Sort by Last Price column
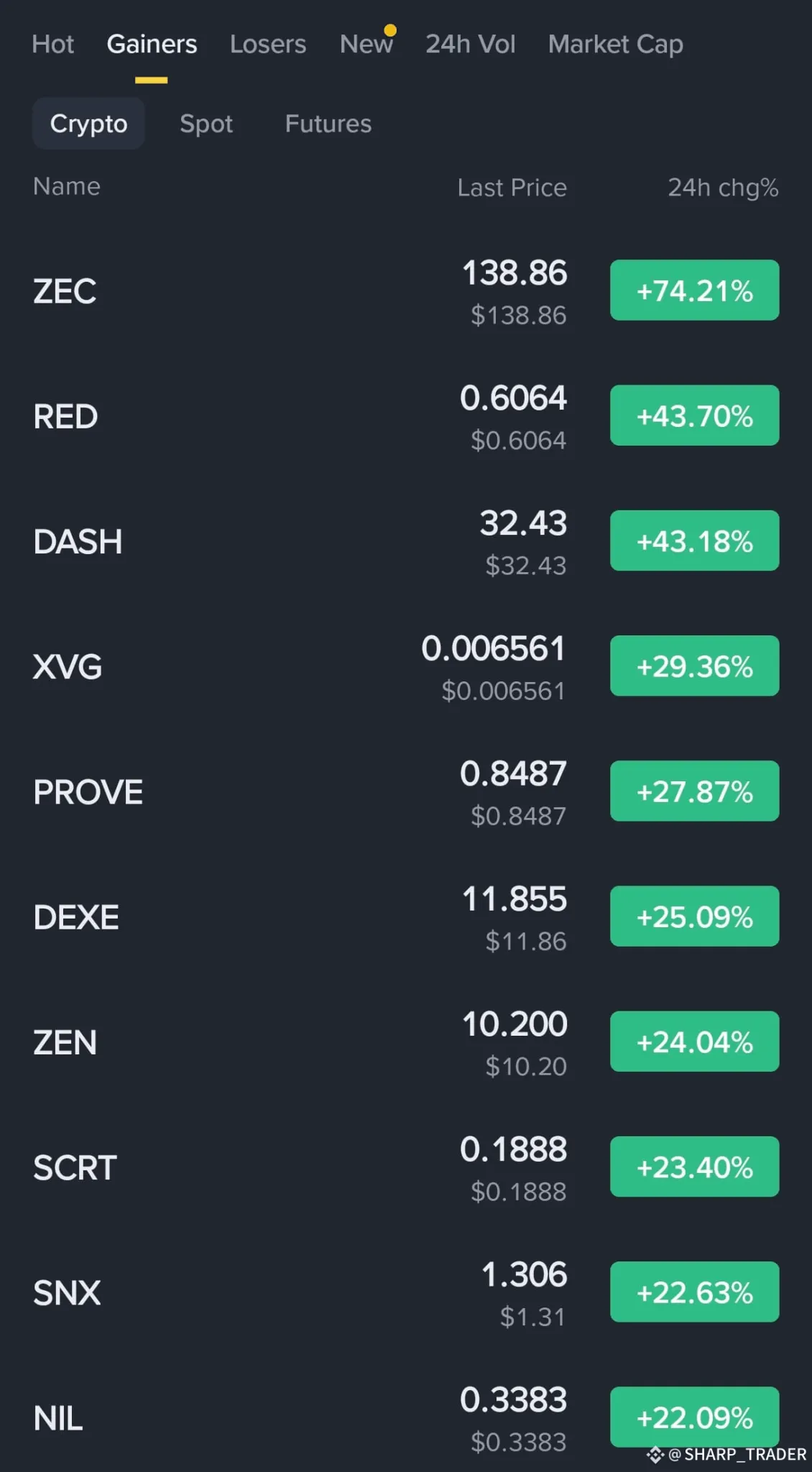The image size is (812, 1472). click(x=512, y=188)
